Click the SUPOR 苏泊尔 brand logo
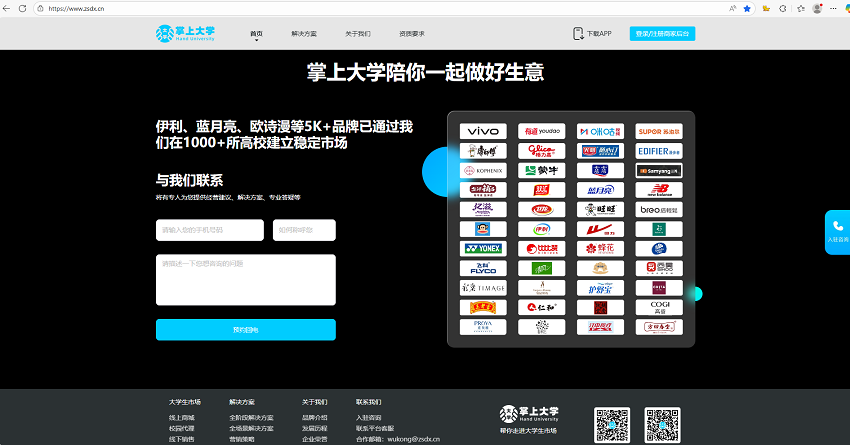Image resolution: width=850 pixels, height=445 pixels. [x=659, y=131]
